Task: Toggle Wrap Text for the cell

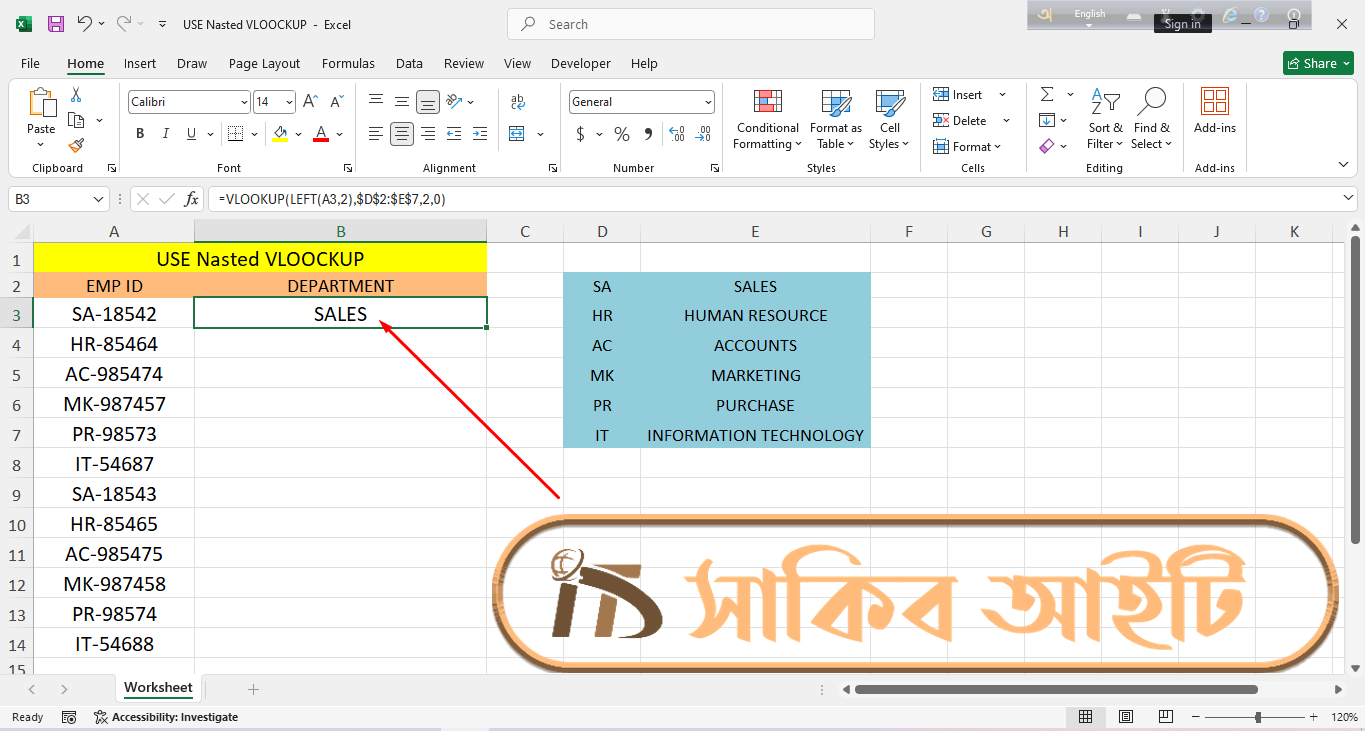Action: (x=518, y=102)
